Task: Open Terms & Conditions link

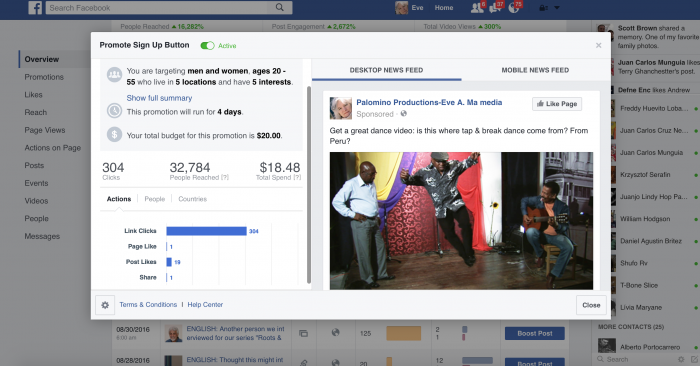Action: tap(148, 304)
